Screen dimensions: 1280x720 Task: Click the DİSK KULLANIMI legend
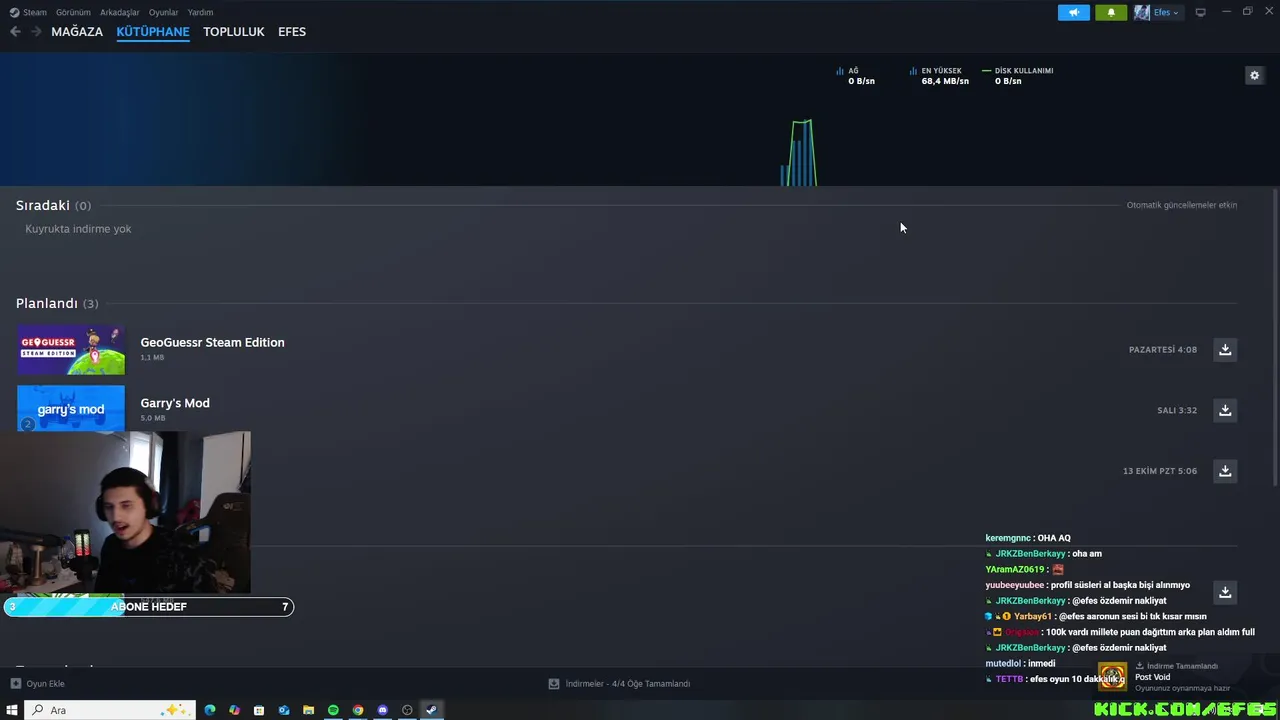[x=1018, y=76]
